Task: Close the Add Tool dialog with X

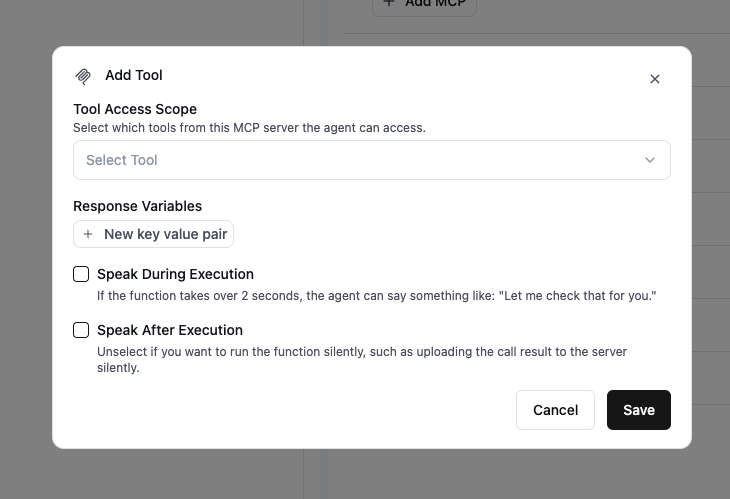Action: pos(655,79)
